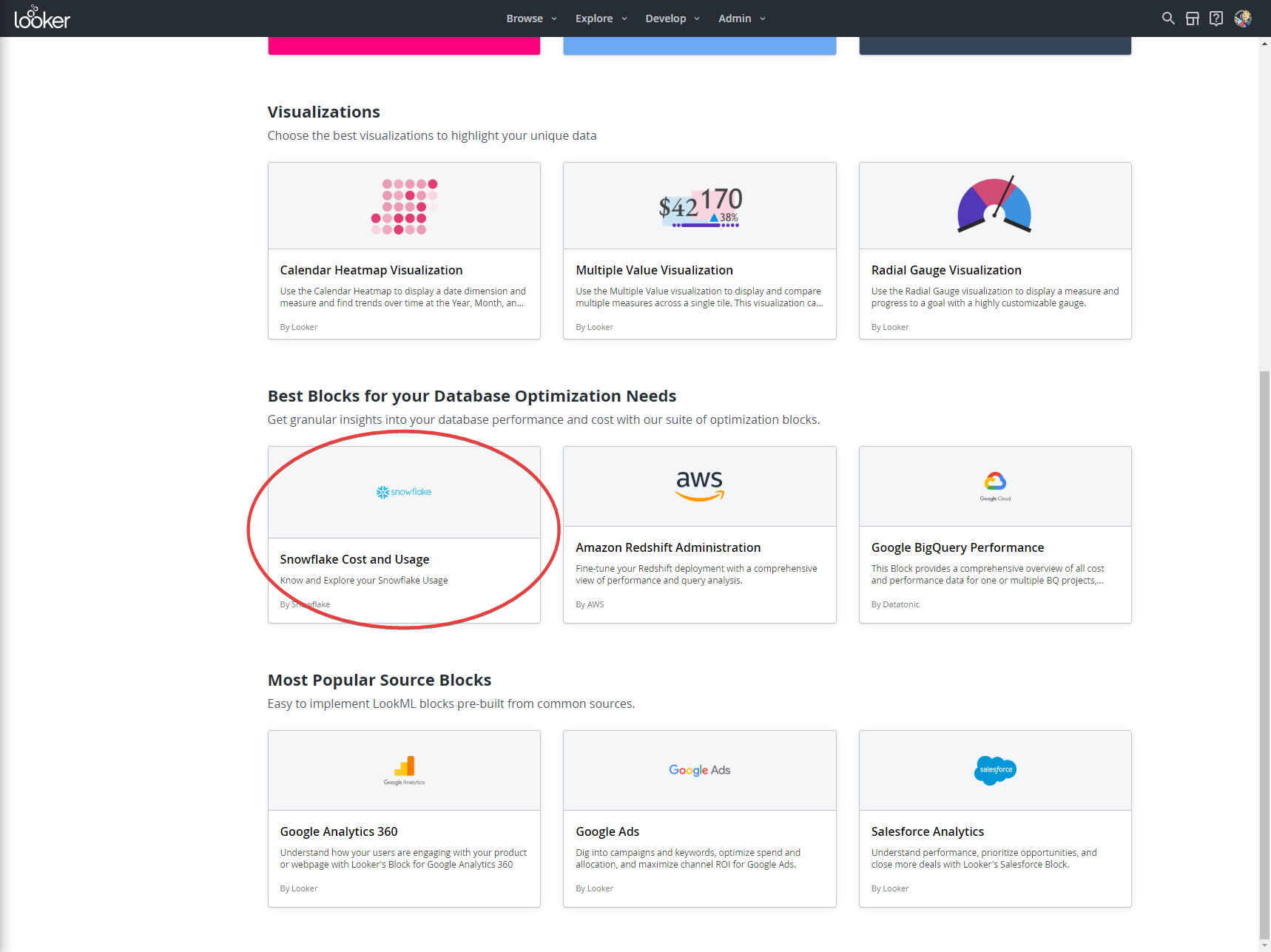Open the Explore dropdown chevron

(x=624, y=18)
